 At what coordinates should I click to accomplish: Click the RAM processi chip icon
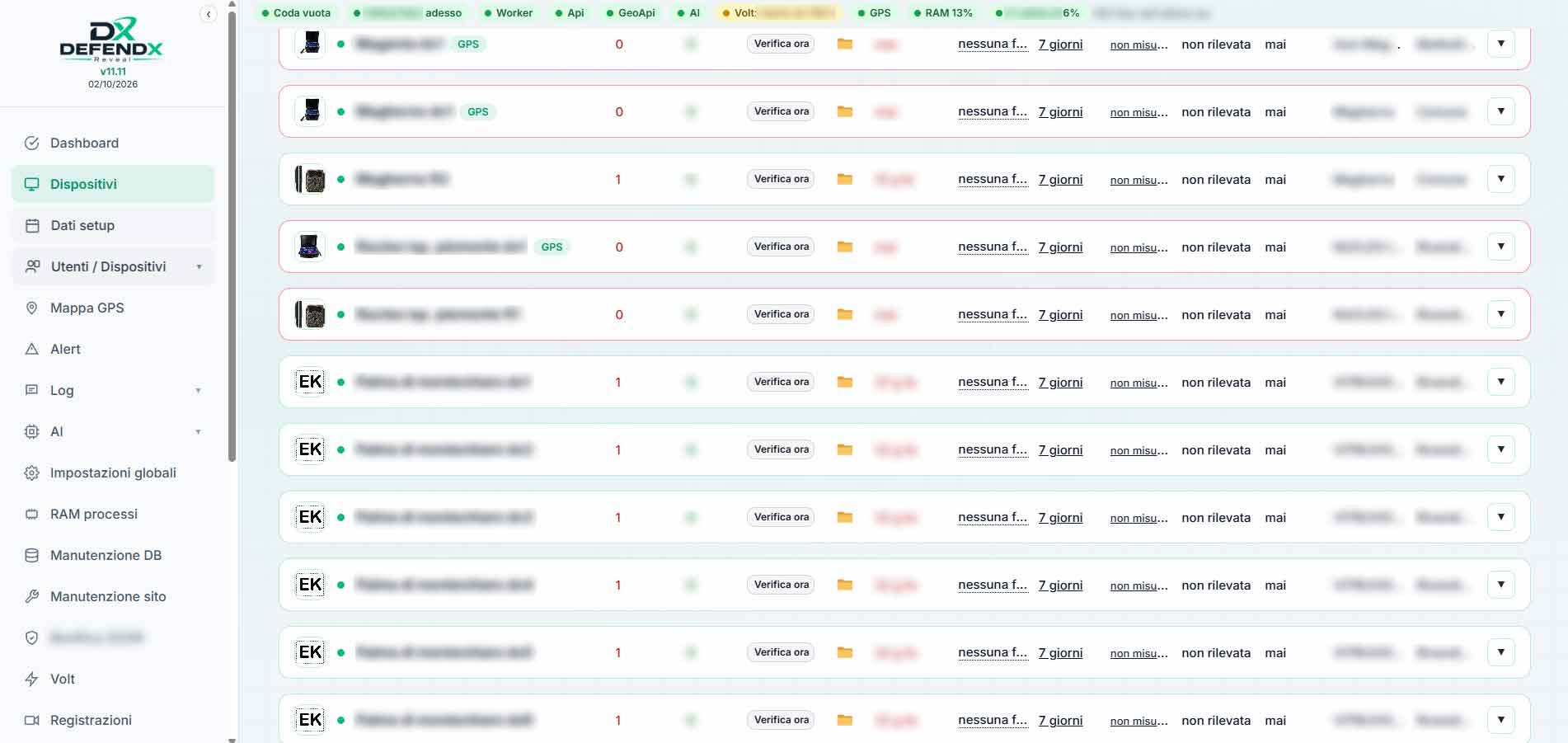pyautogui.click(x=32, y=514)
